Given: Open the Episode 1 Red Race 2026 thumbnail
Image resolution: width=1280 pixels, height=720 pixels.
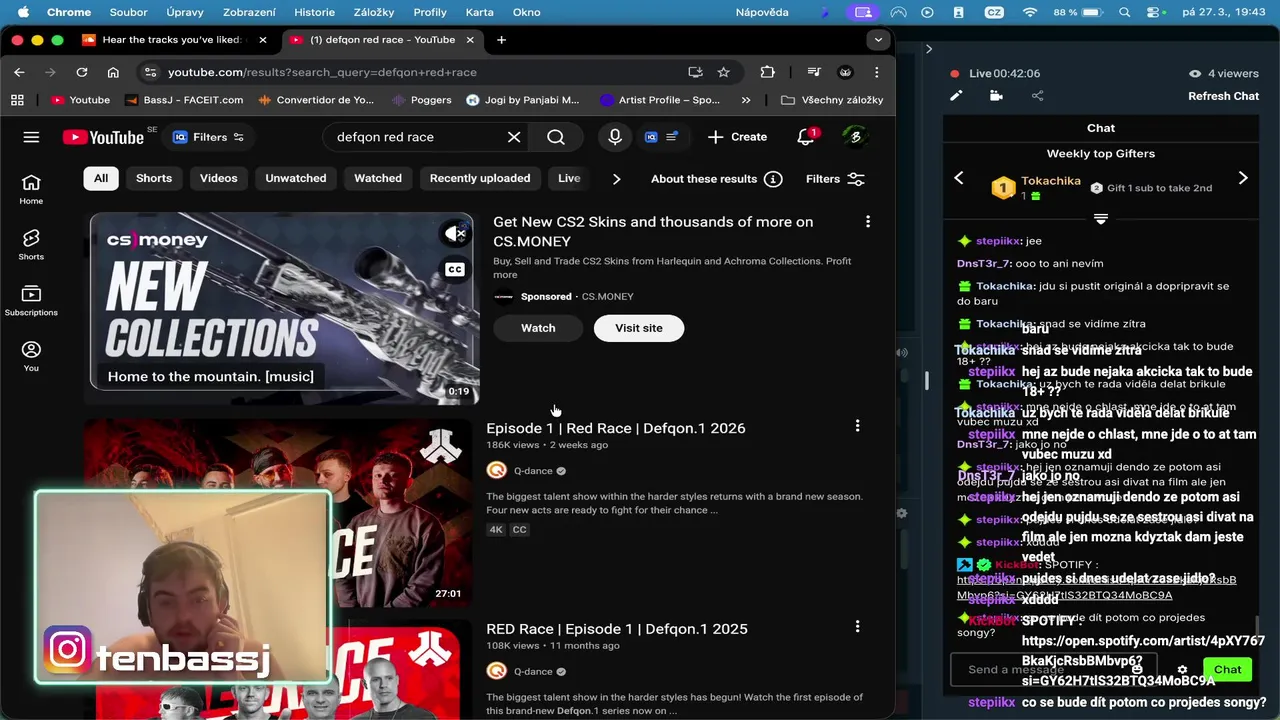Looking at the screenshot, I should 278,514.
